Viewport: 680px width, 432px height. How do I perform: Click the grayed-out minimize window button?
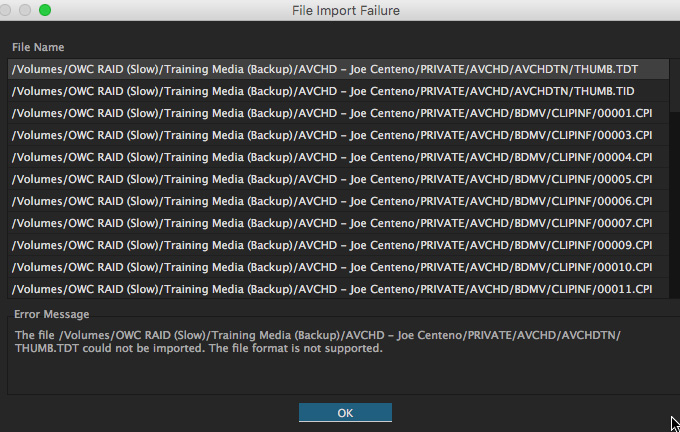point(25,10)
